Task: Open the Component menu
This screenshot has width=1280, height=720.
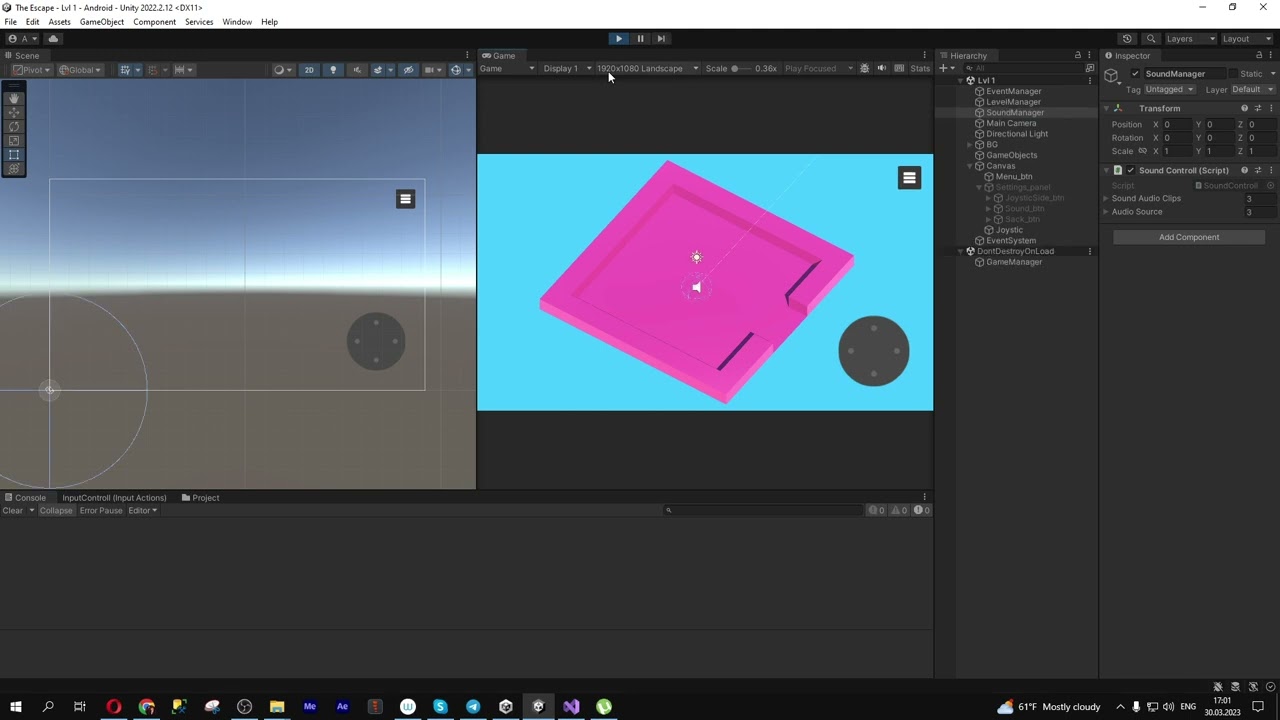Action: (x=154, y=22)
